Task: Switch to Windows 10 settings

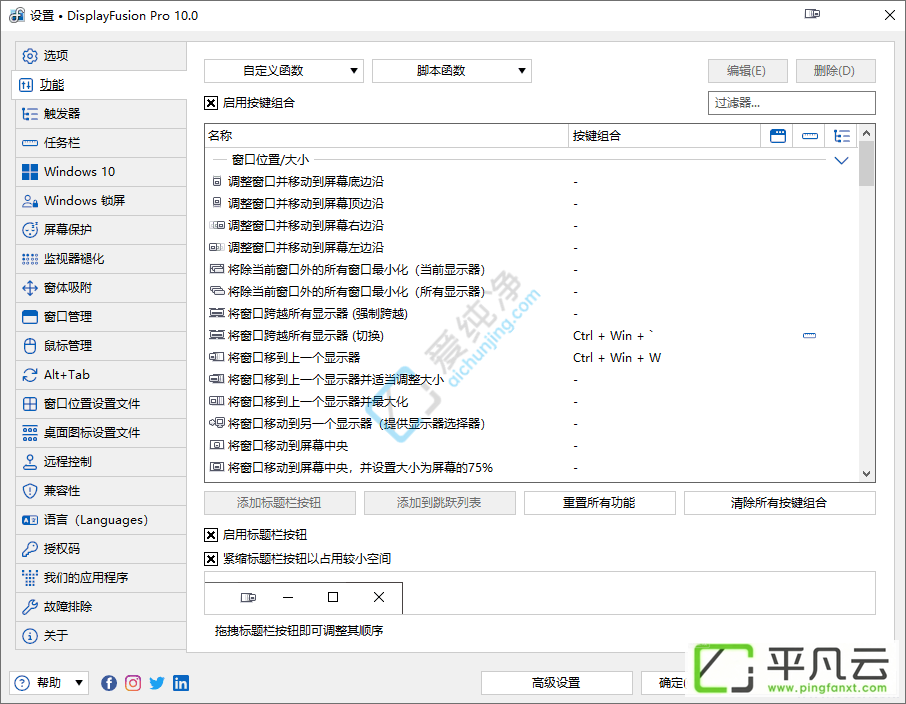Action: point(101,172)
